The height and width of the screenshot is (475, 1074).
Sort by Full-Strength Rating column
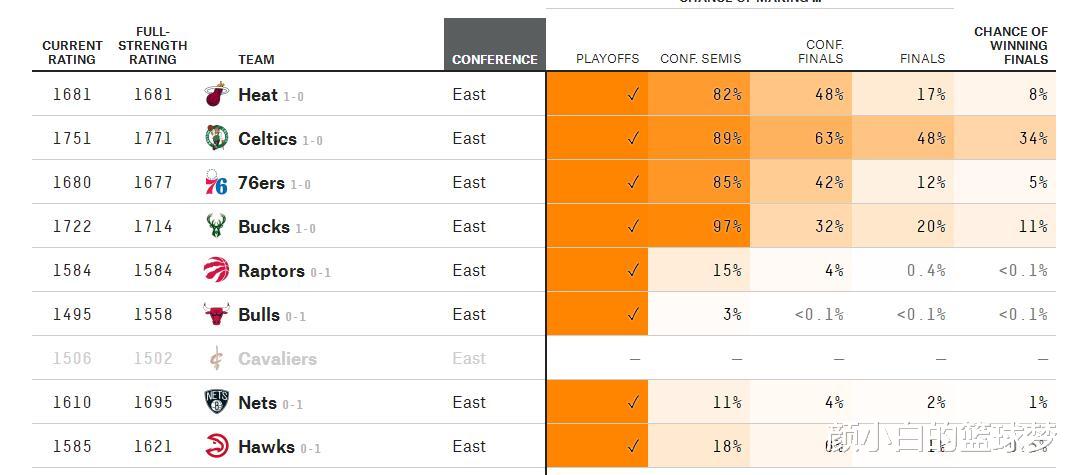coord(153,45)
